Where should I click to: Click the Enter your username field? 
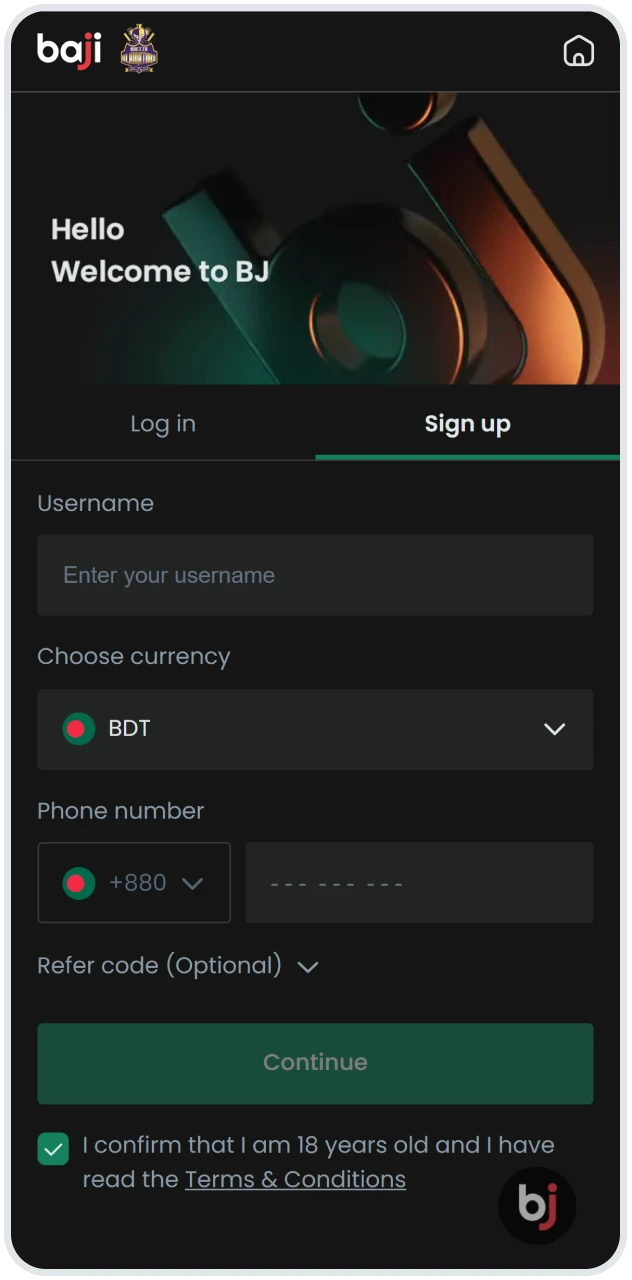pyautogui.click(x=315, y=575)
